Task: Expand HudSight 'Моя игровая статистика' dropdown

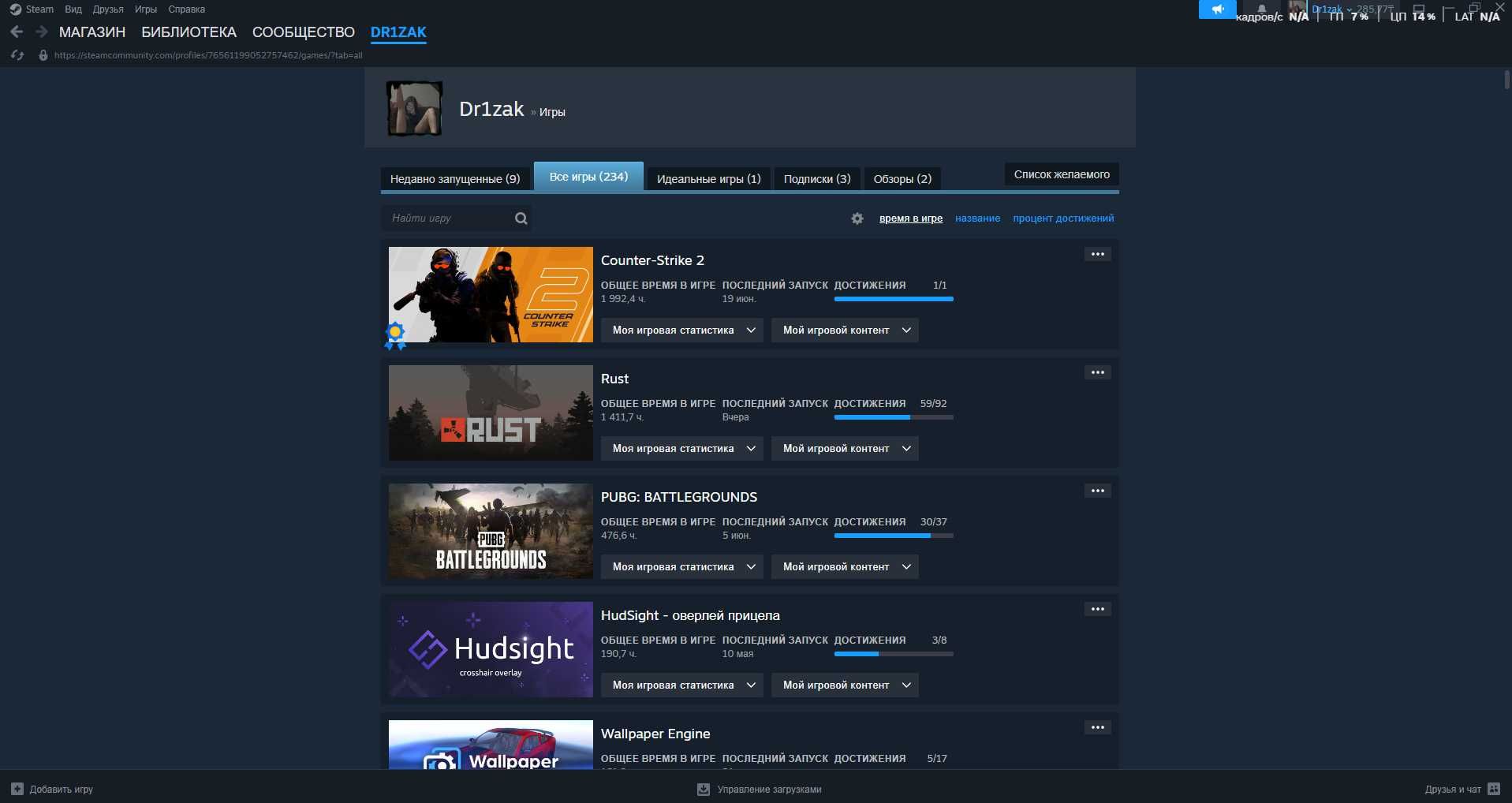Action: [682, 685]
